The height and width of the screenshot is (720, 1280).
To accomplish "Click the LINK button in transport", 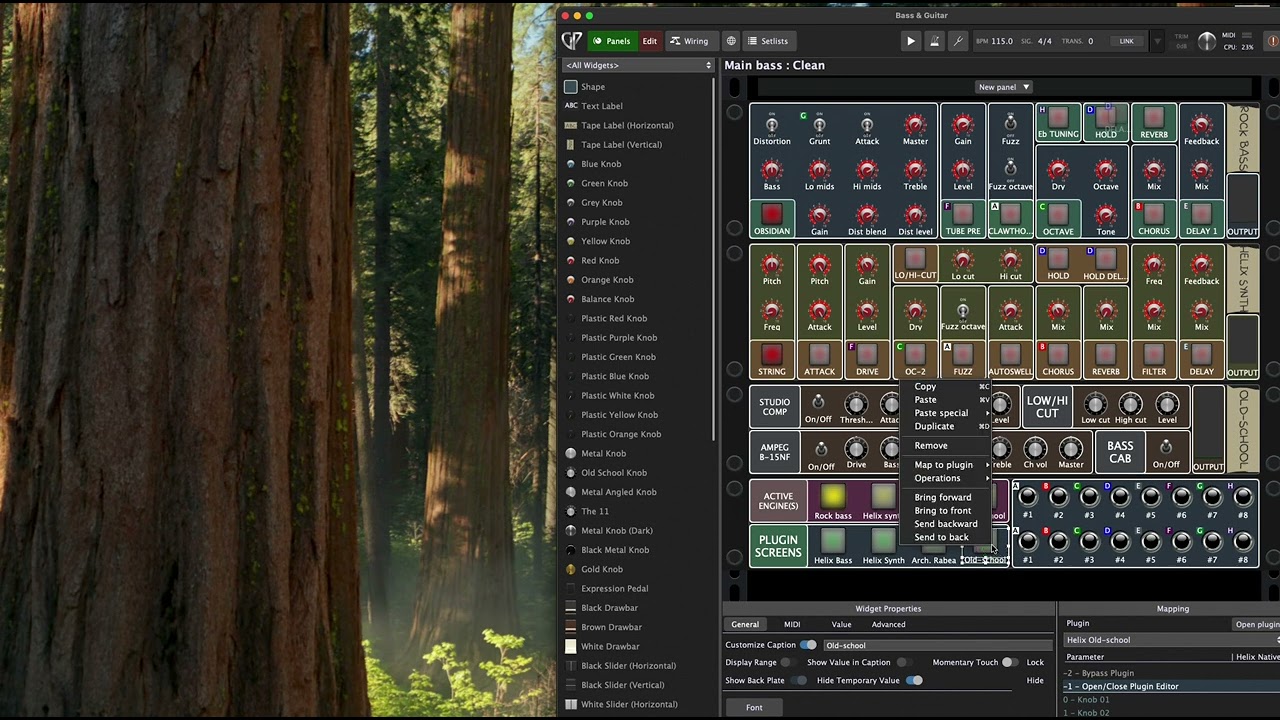I will [1126, 41].
